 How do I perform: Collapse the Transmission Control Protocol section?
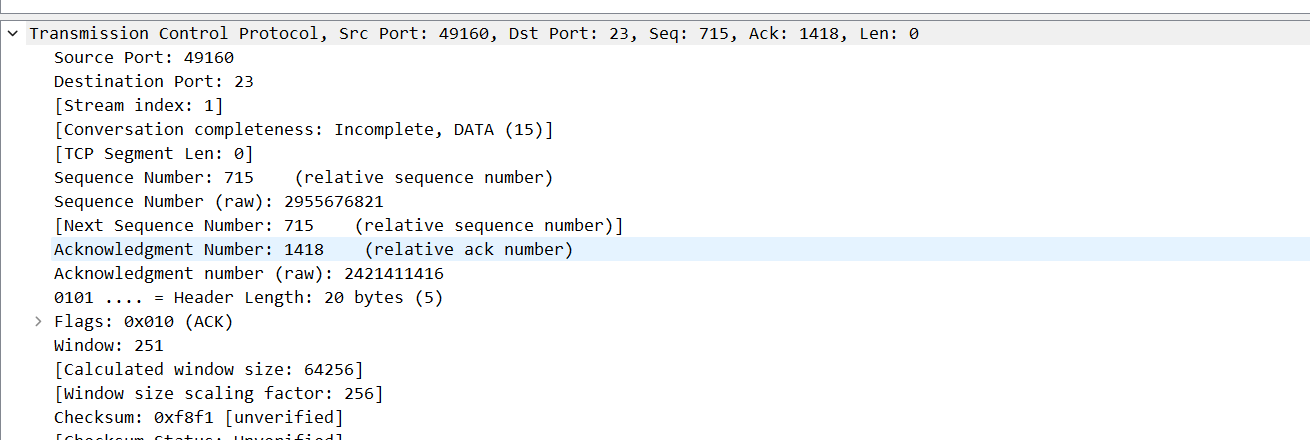coord(13,33)
